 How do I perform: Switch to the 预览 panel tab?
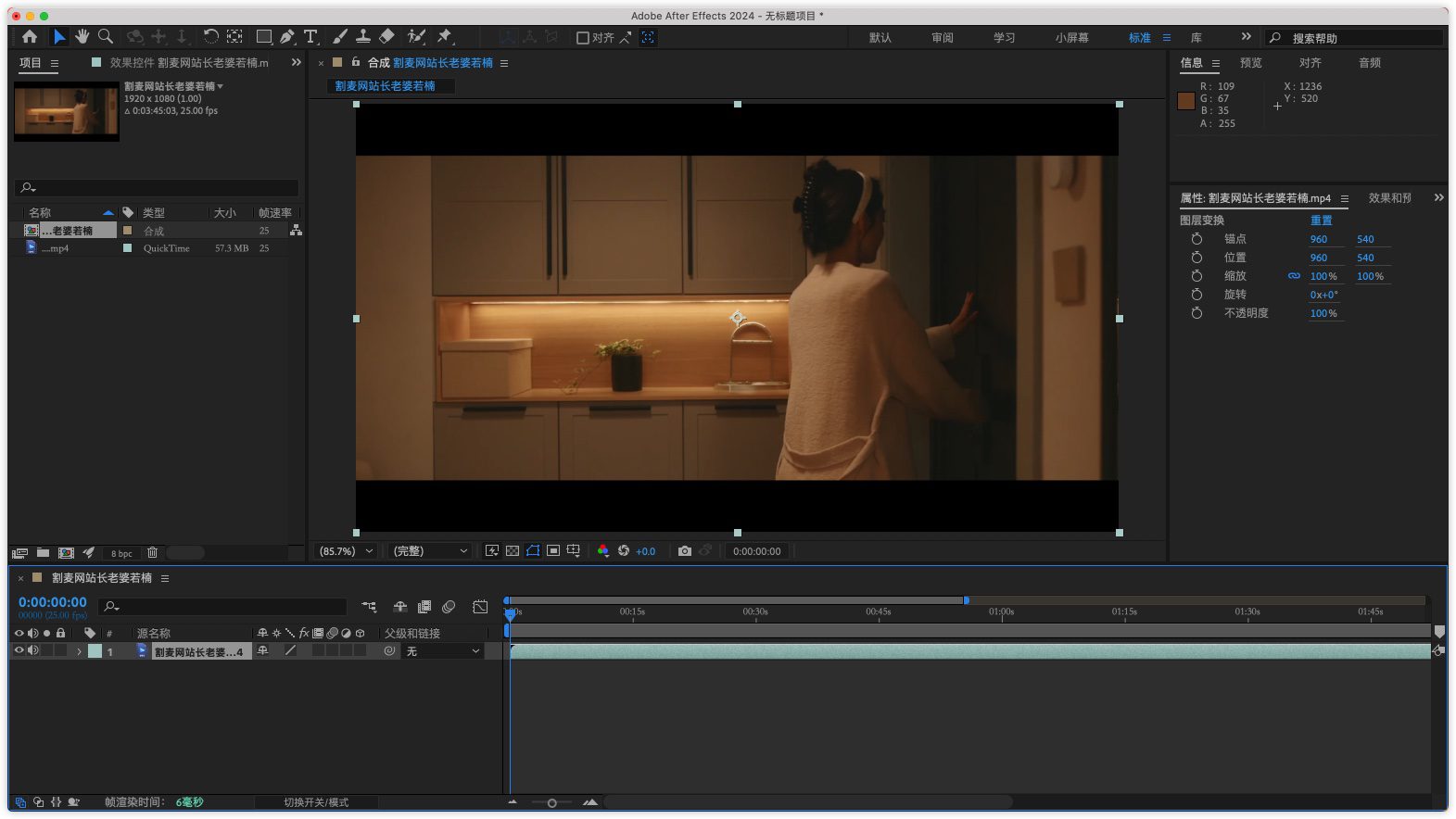[1250, 63]
